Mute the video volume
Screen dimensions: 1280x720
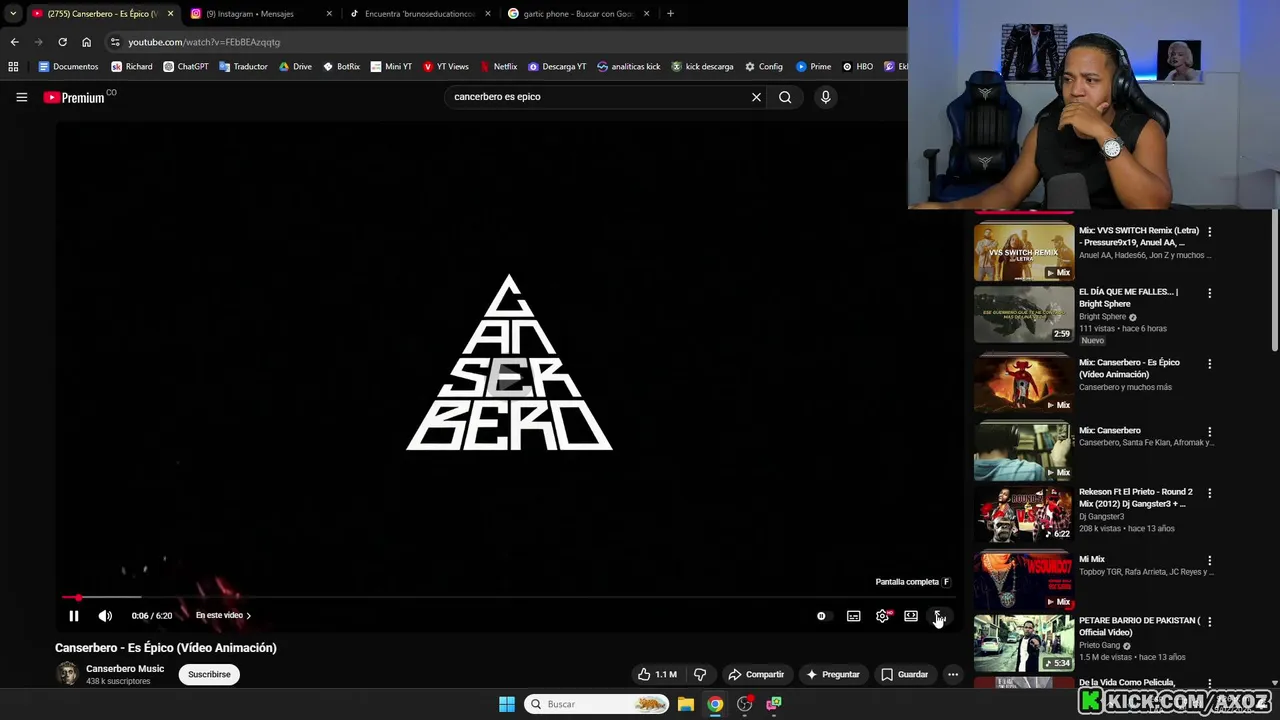[105, 616]
